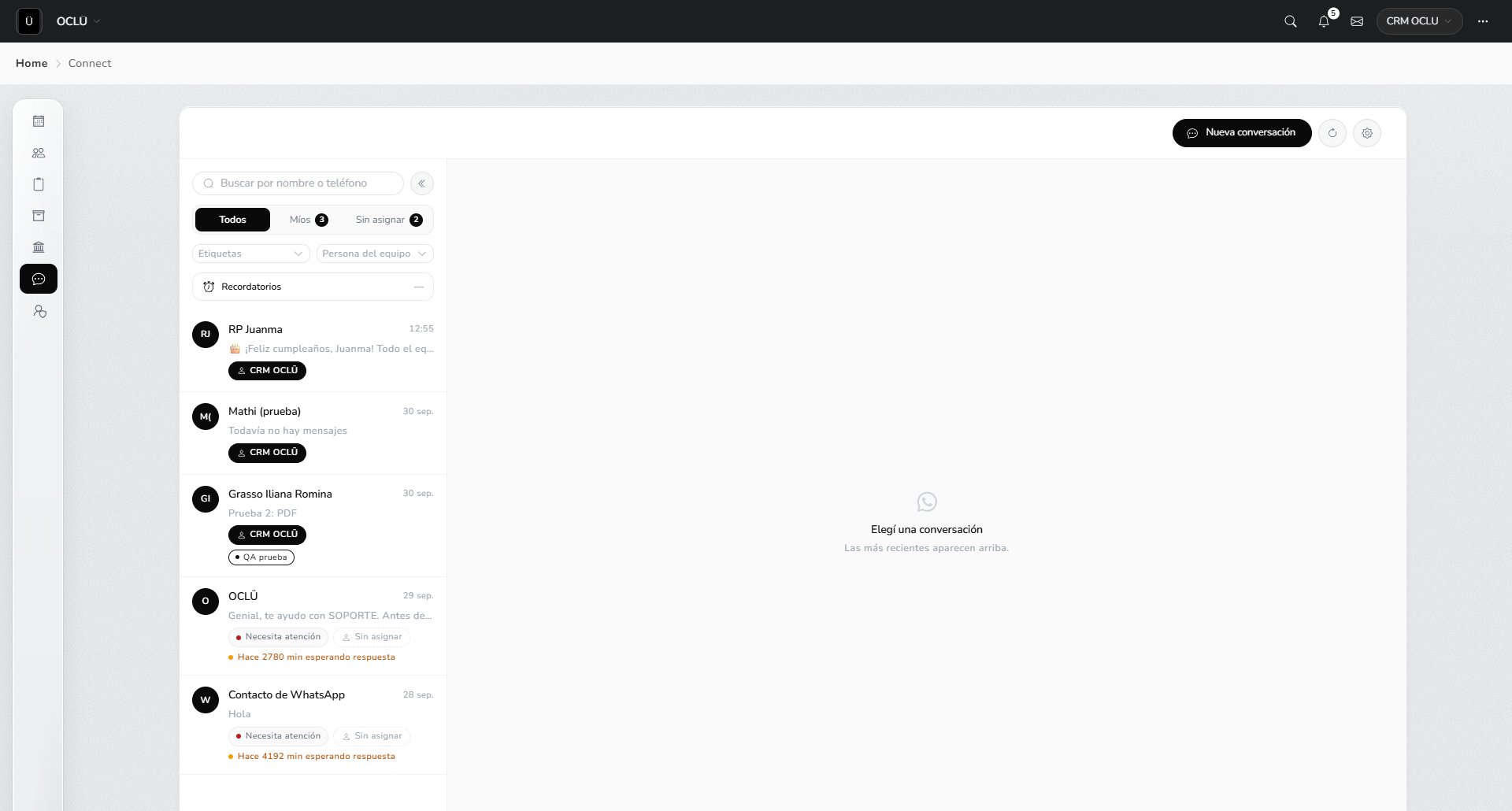1512x811 pixels.
Task: Open notifications bell with 5 badge
Action: pyautogui.click(x=1325, y=21)
